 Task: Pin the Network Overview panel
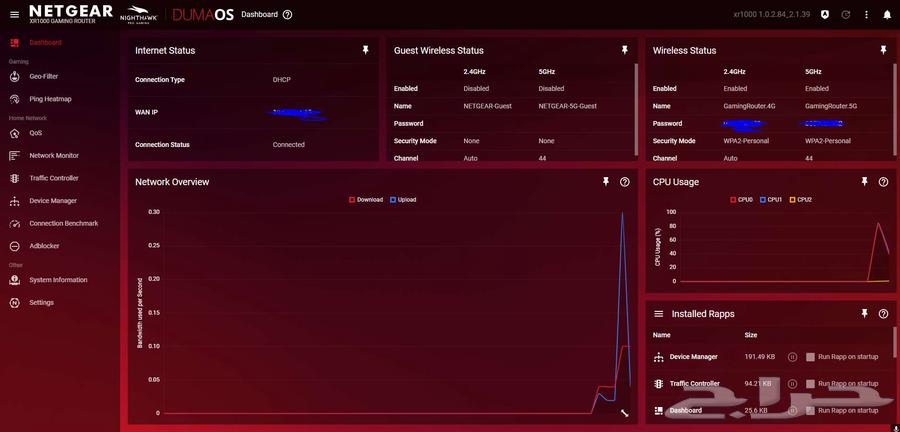(606, 182)
